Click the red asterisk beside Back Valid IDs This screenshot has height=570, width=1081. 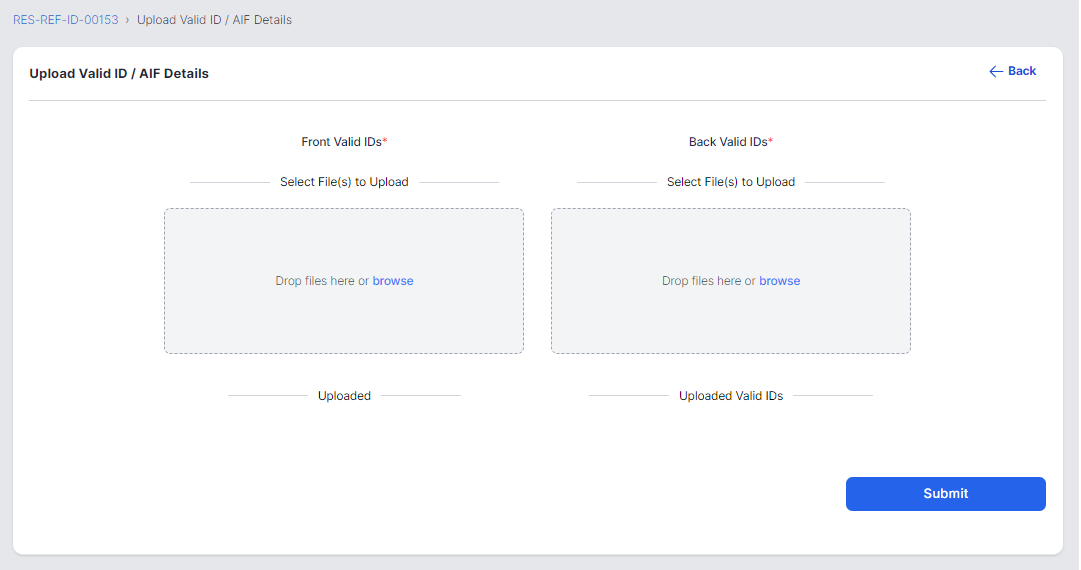(771, 141)
